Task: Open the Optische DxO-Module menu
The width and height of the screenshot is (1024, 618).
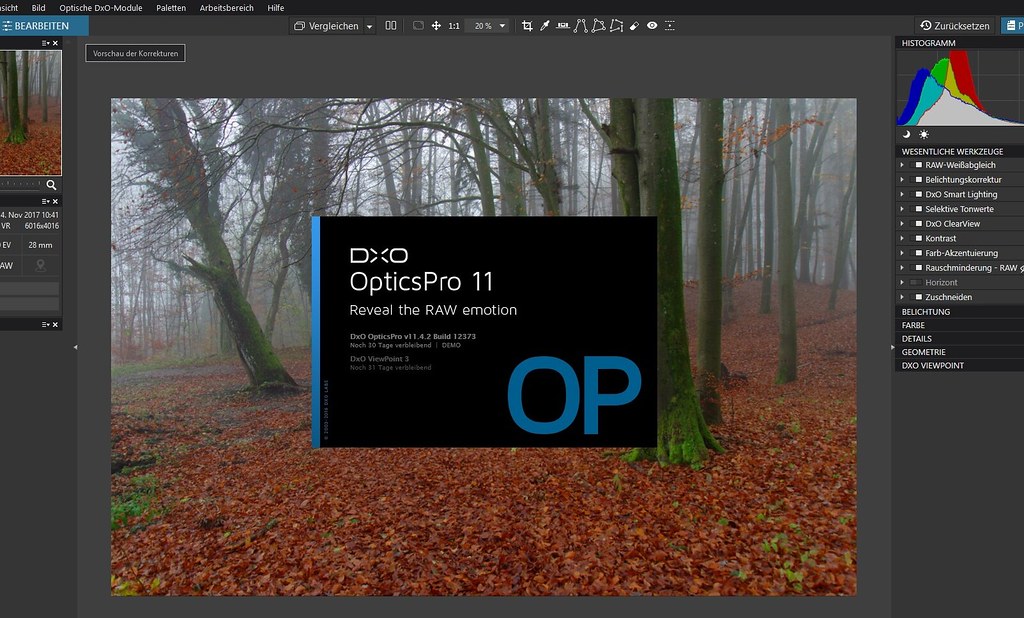Action: click(101, 8)
